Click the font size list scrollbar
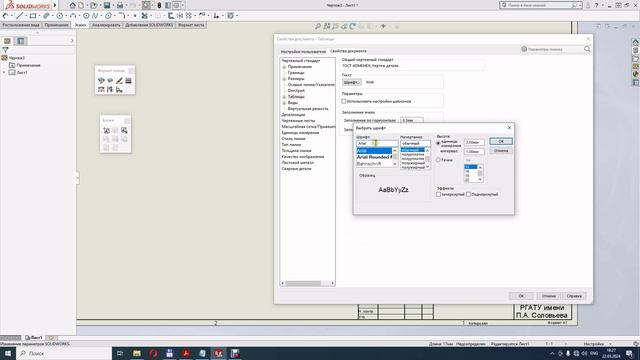 coord(480,173)
